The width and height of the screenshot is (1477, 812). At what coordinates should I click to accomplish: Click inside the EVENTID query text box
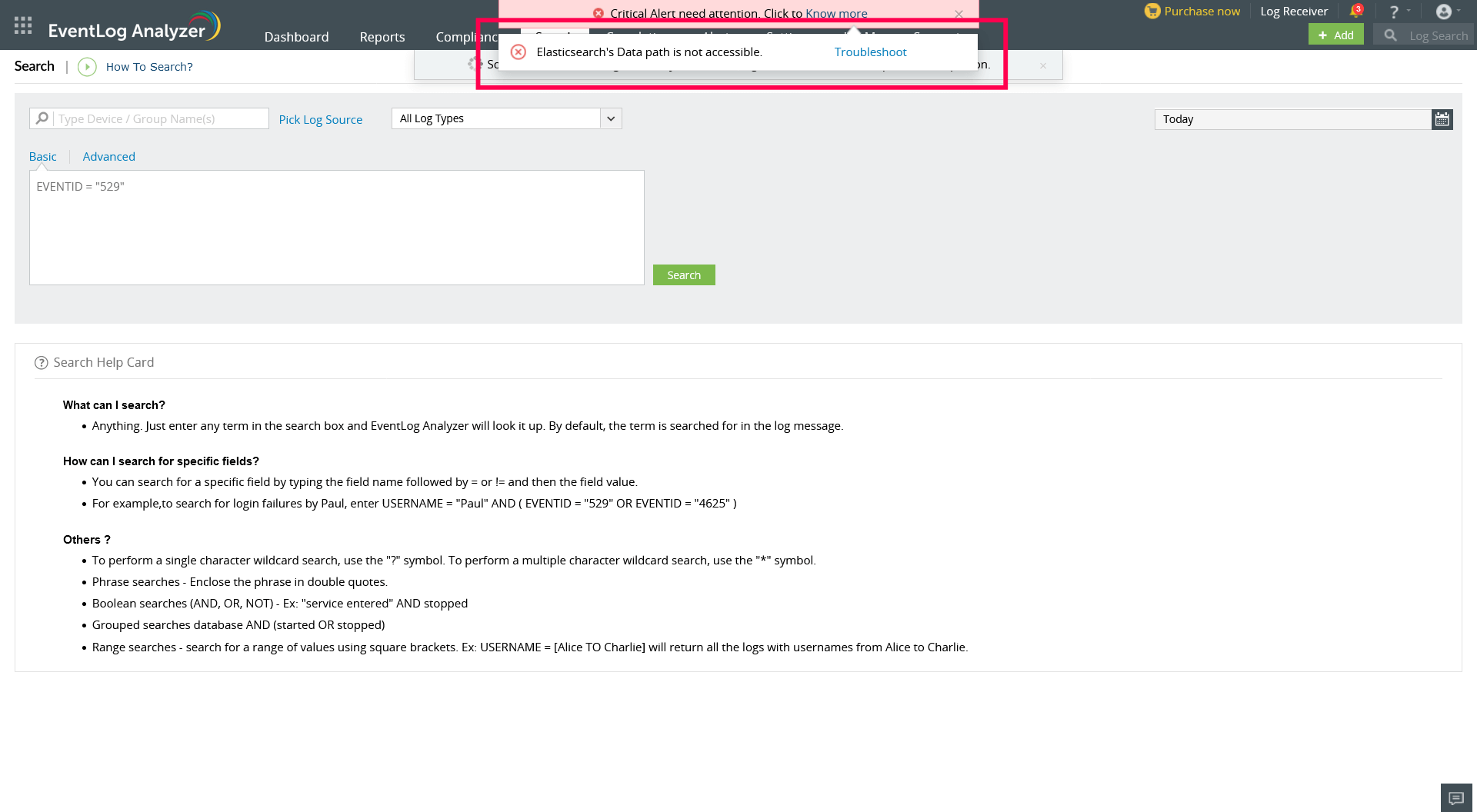[x=336, y=227]
